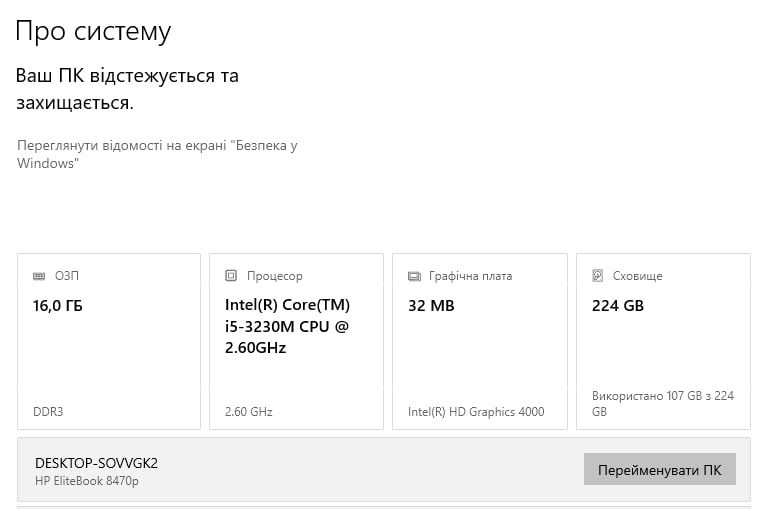
Task: Click the RAM chip icon next to ОЗП
Action: pos(39,276)
